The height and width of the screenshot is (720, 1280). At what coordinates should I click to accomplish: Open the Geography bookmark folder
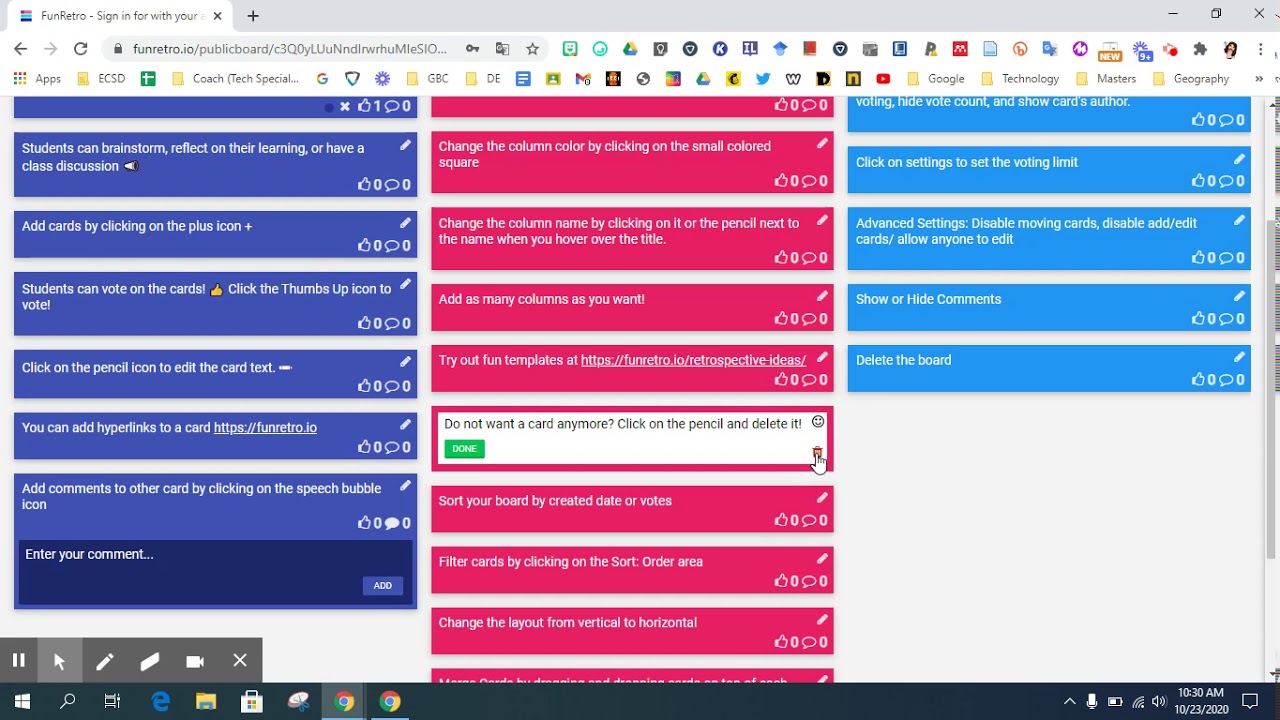[x=1191, y=79]
